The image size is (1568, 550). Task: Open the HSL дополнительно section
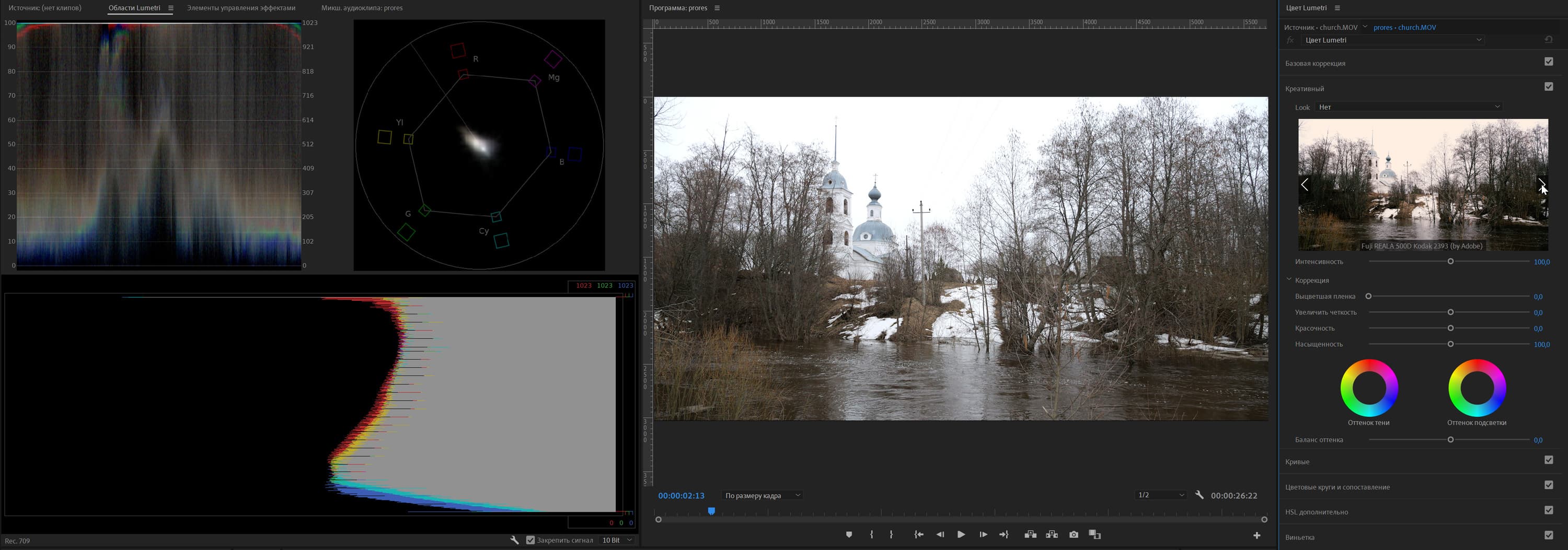click(x=1316, y=512)
